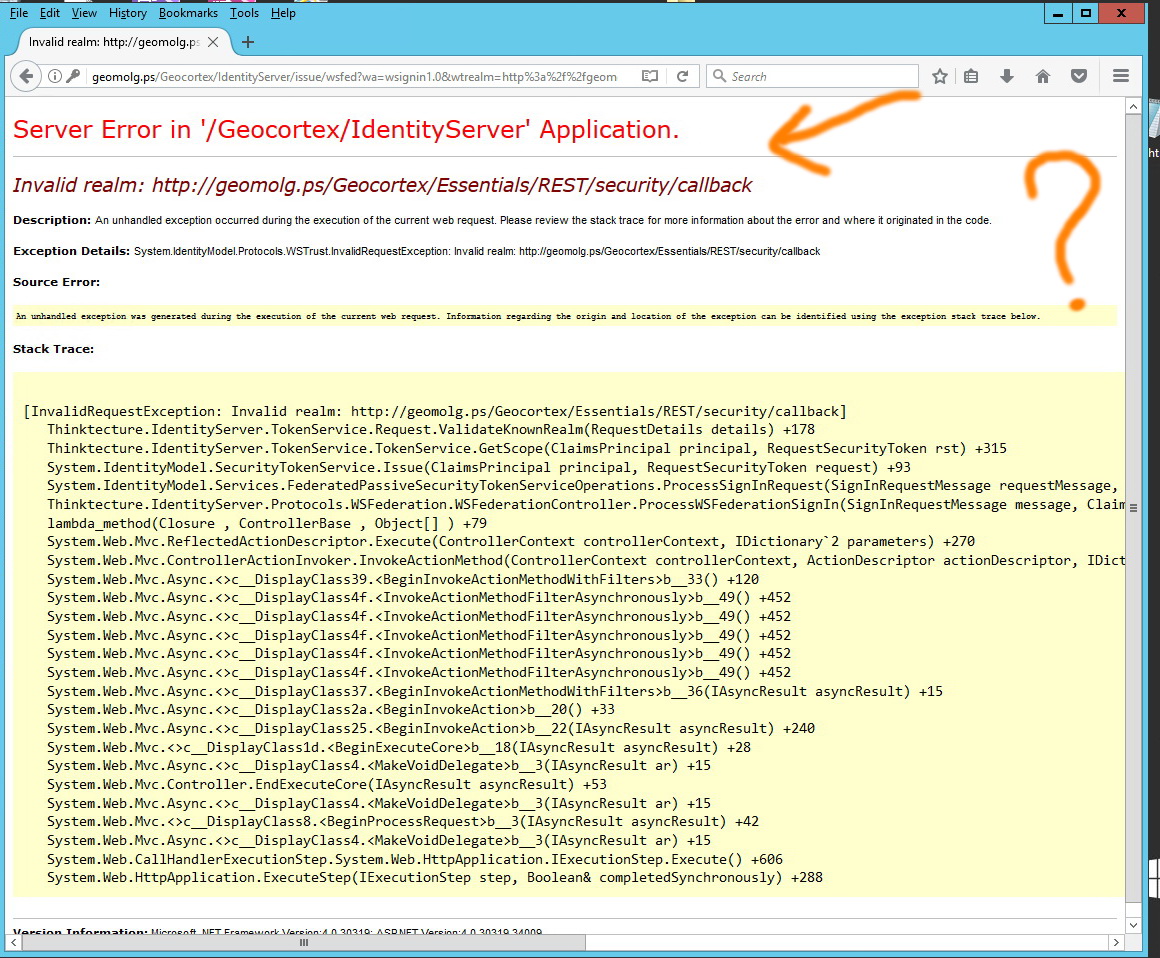The width and height of the screenshot is (1160, 958).
Task: Minimize the browser window
Action: click(x=1058, y=13)
